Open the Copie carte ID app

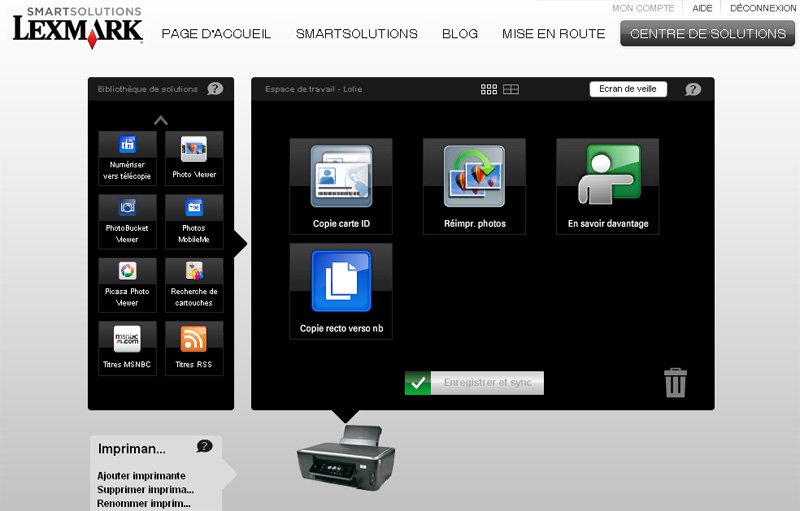(x=341, y=186)
